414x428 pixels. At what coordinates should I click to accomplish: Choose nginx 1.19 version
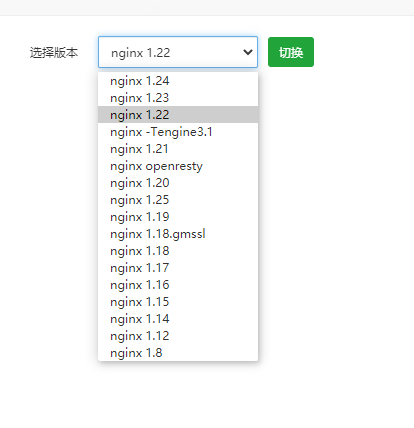(x=178, y=217)
